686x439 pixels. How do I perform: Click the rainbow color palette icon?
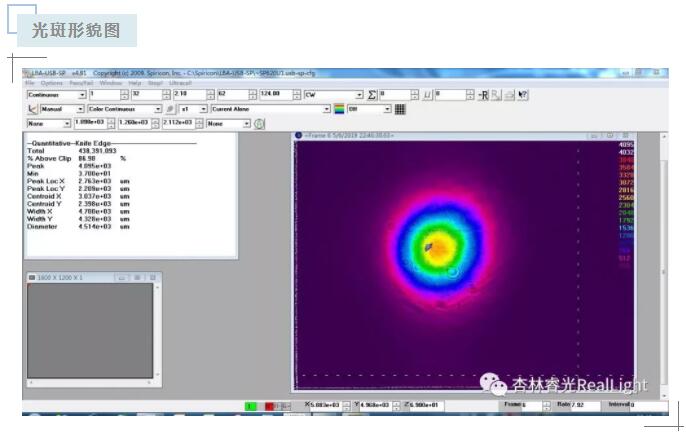[340, 109]
